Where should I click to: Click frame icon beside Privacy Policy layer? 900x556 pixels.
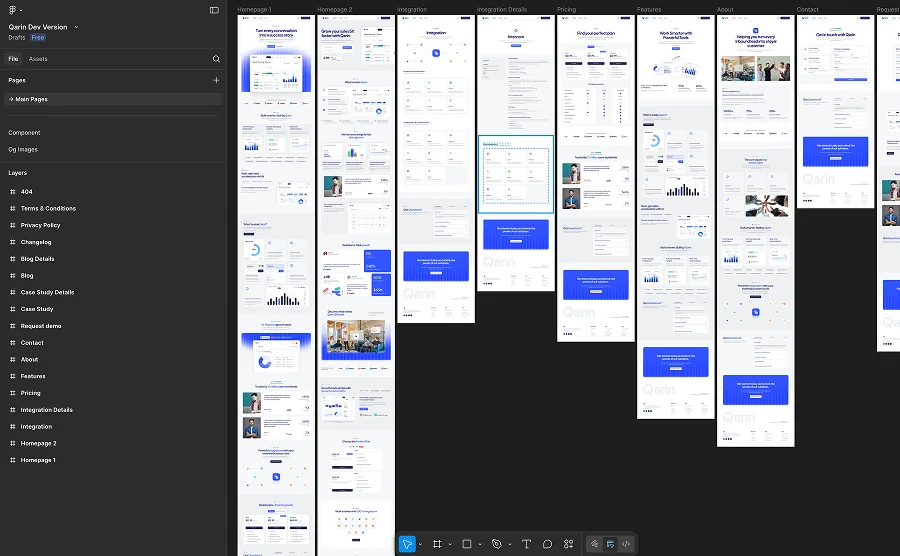(13, 225)
